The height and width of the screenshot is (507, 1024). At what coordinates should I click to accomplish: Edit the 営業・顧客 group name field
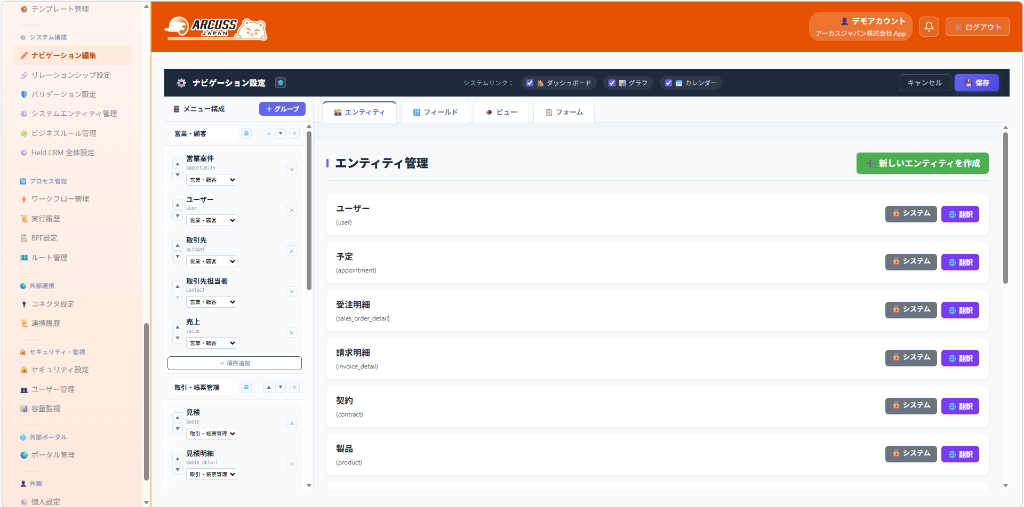(202, 133)
